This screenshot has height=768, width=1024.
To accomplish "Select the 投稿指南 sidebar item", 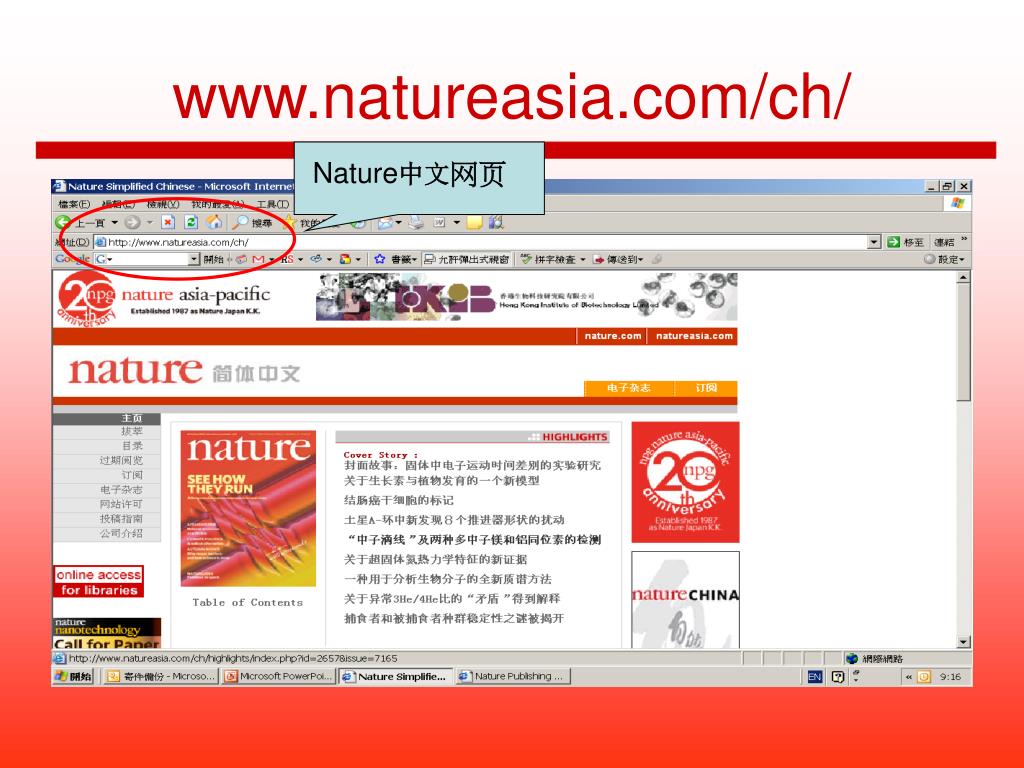I will point(106,519).
